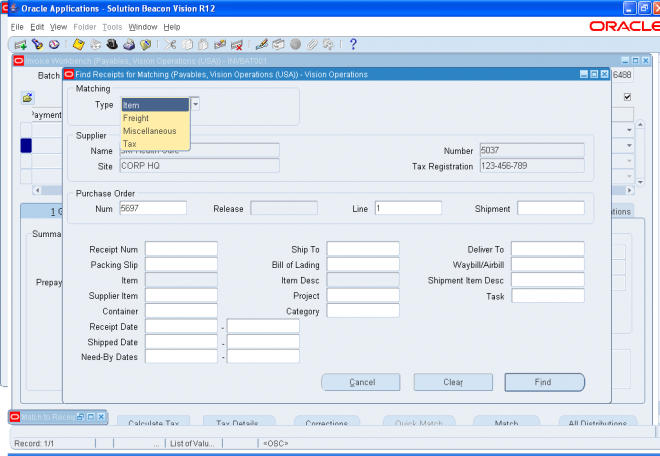Click the Folder Tools toolbar icon
This screenshot has height=456, width=660.
[x=328, y=44]
